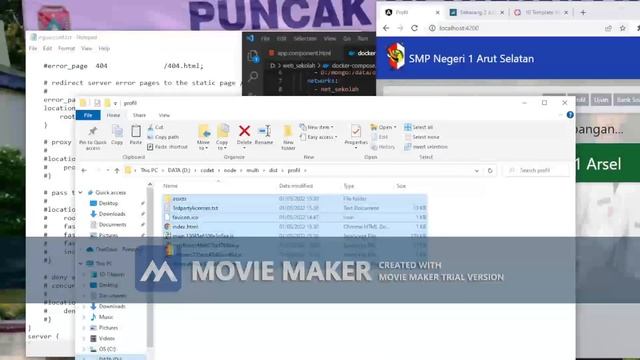Click the Refresh button beside address bar
This screenshot has height=360, width=640.
click(x=490, y=171)
